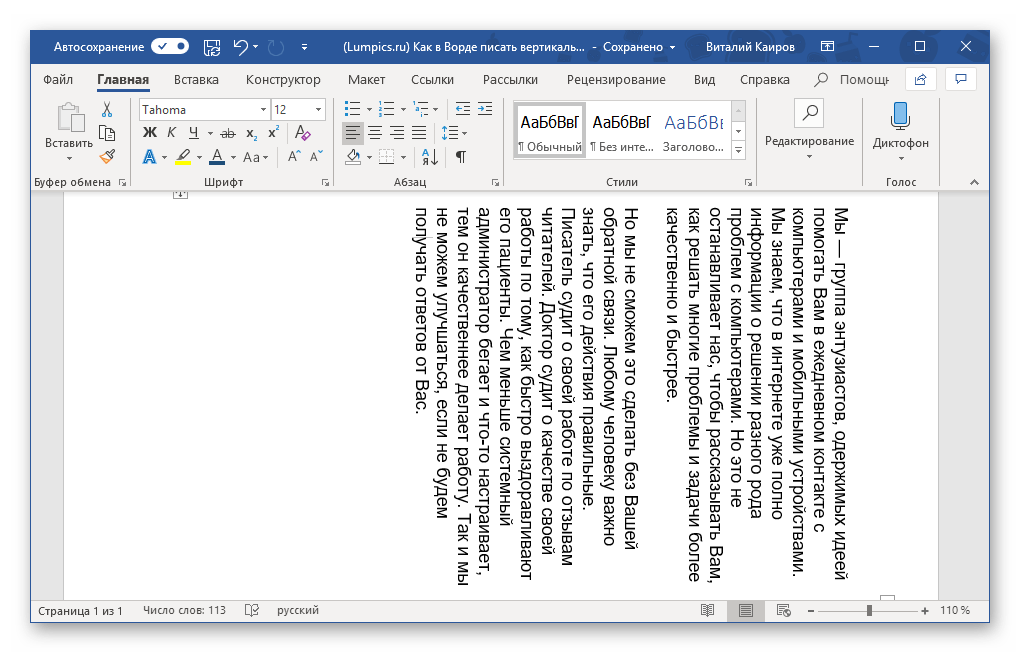Screen dimensions: 1020x653
Task: Click the Sort A-Z icon
Action: tap(428, 157)
